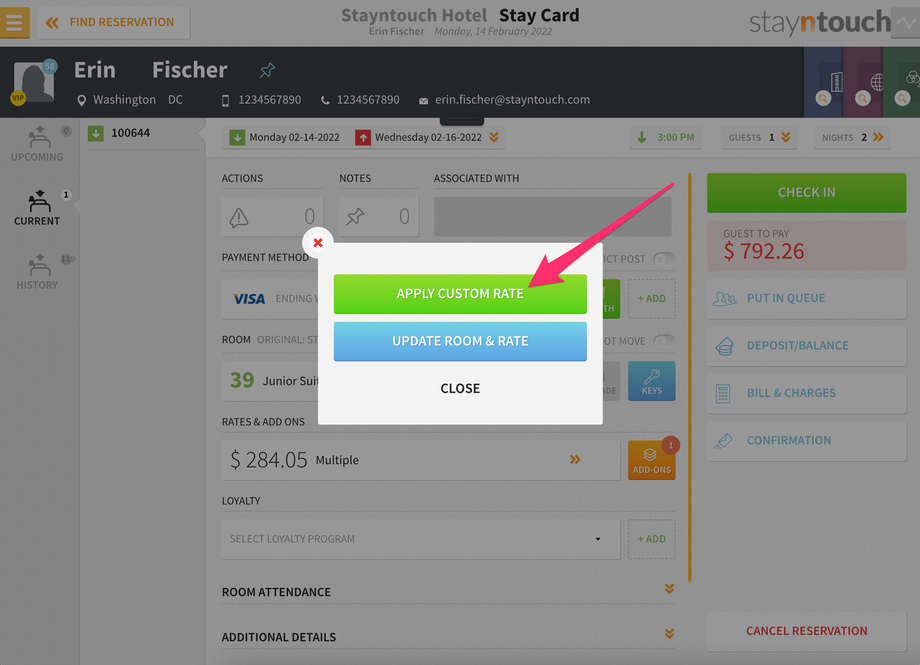This screenshot has height=665, width=920.
Task: Open the Notes pushpin icon
Action: coord(355,217)
